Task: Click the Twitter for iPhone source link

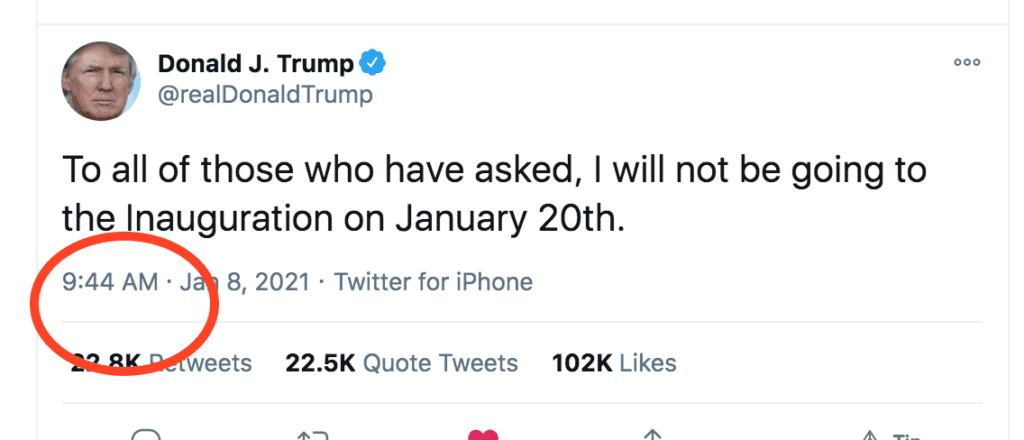Action: (433, 282)
